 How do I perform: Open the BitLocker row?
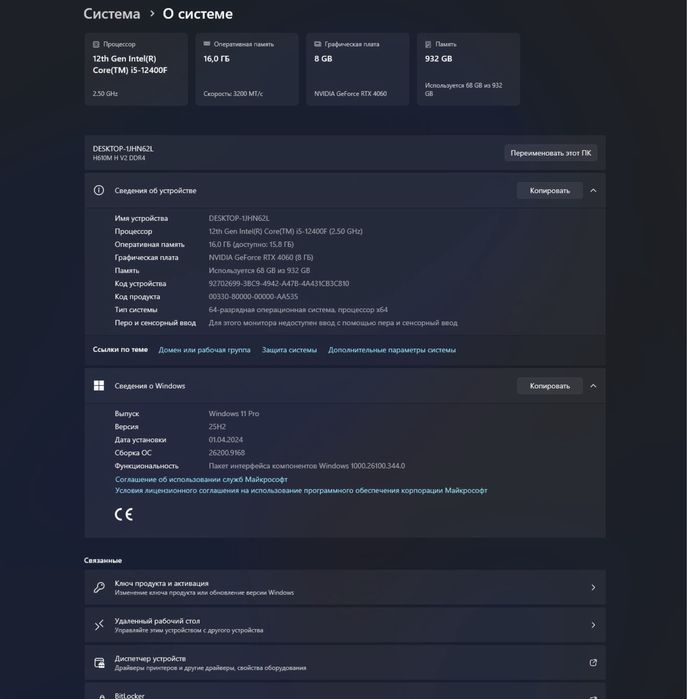tap(345, 691)
